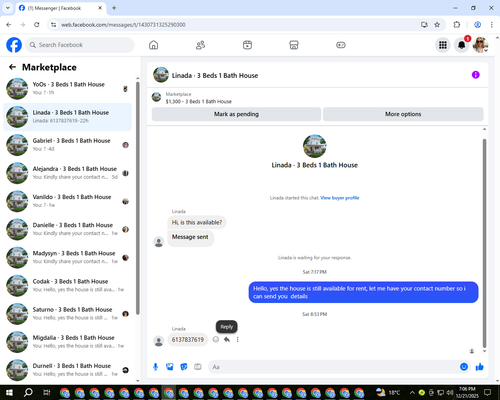Screen dimensions: 500x400
Task: Open Windows taskbar search
Action: point(28,392)
